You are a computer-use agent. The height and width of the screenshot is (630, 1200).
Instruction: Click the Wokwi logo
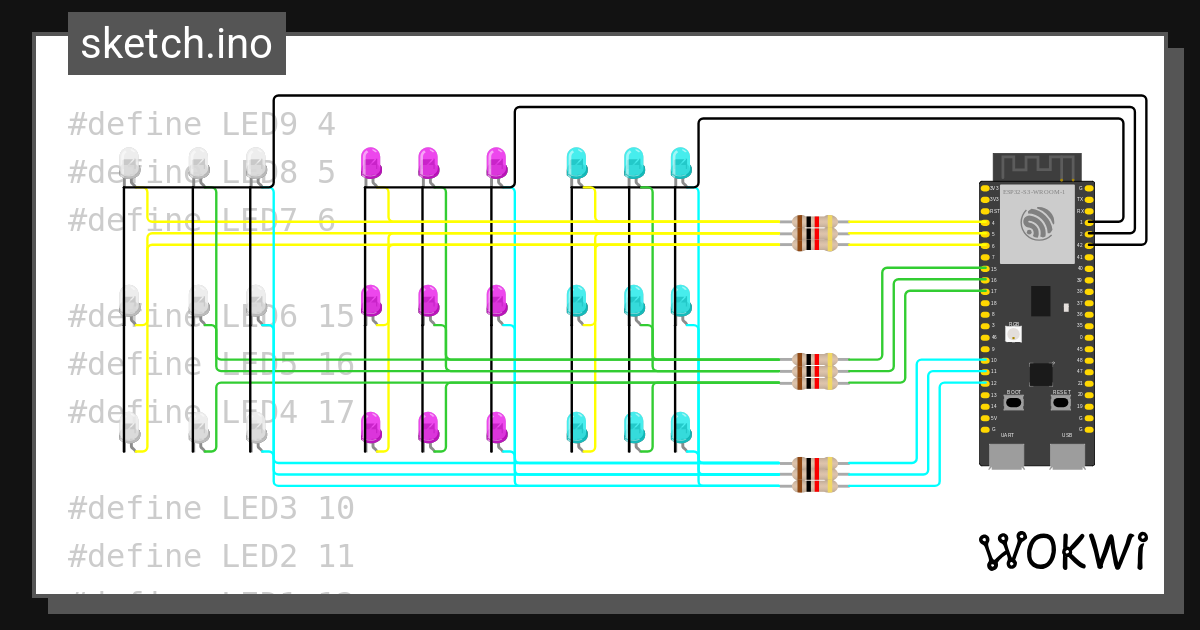tap(1063, 551)
